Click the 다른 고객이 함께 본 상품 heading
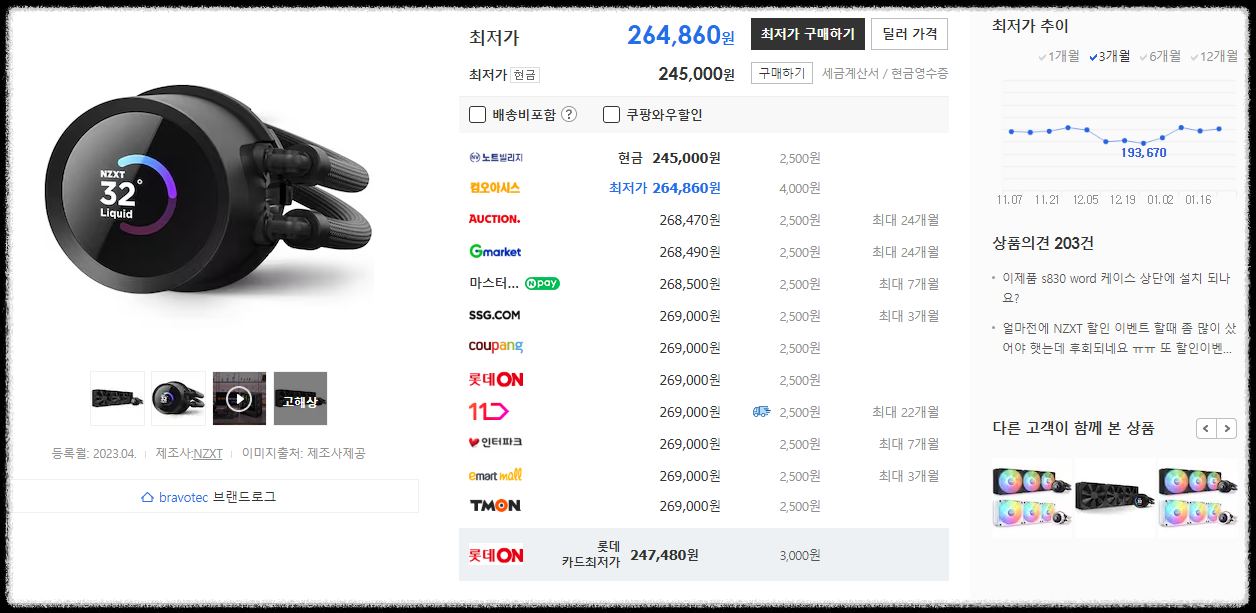 [1073, 428]
